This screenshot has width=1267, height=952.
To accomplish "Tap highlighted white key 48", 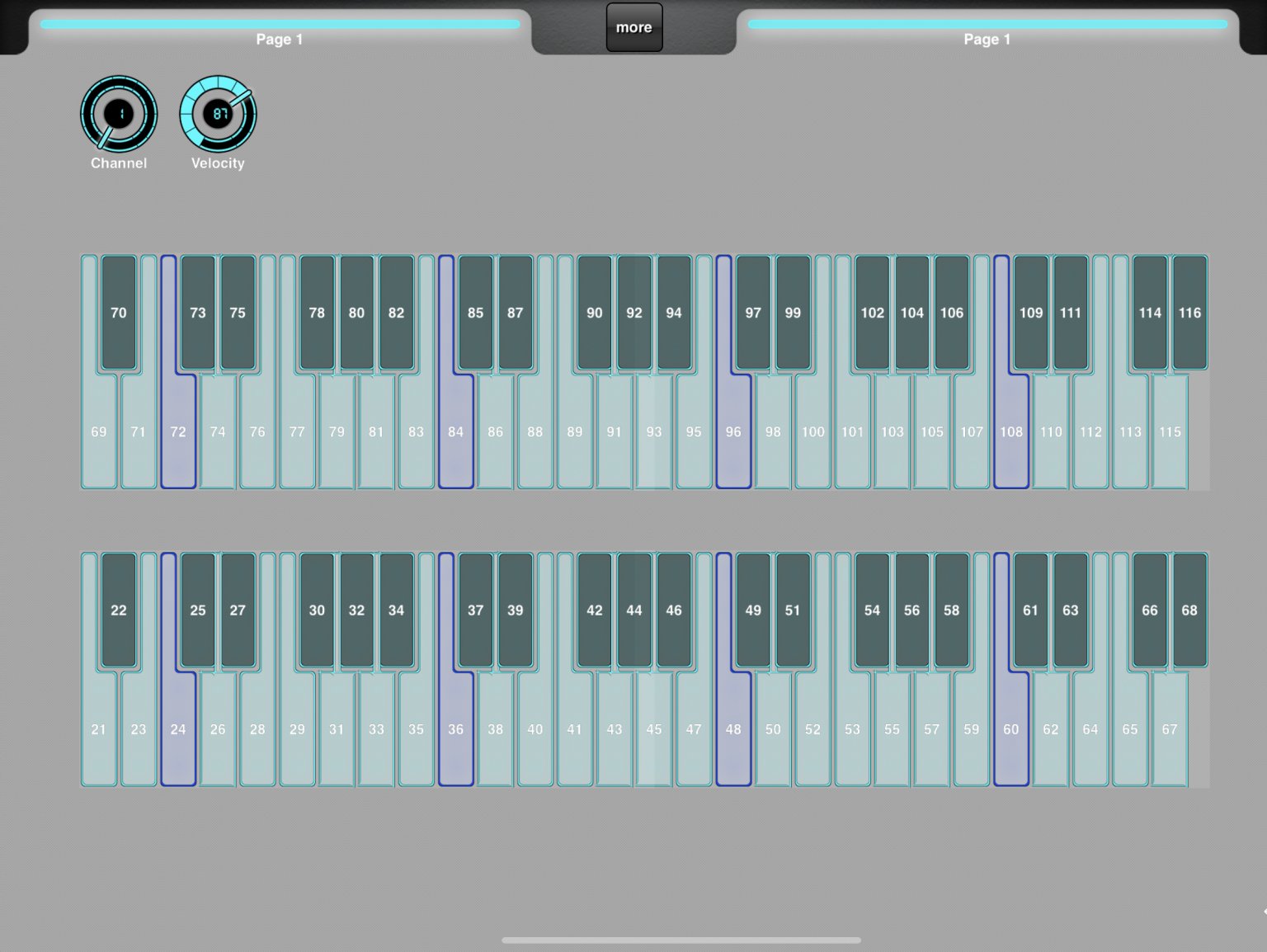I will pyautogui.click(x=733, y=729).
